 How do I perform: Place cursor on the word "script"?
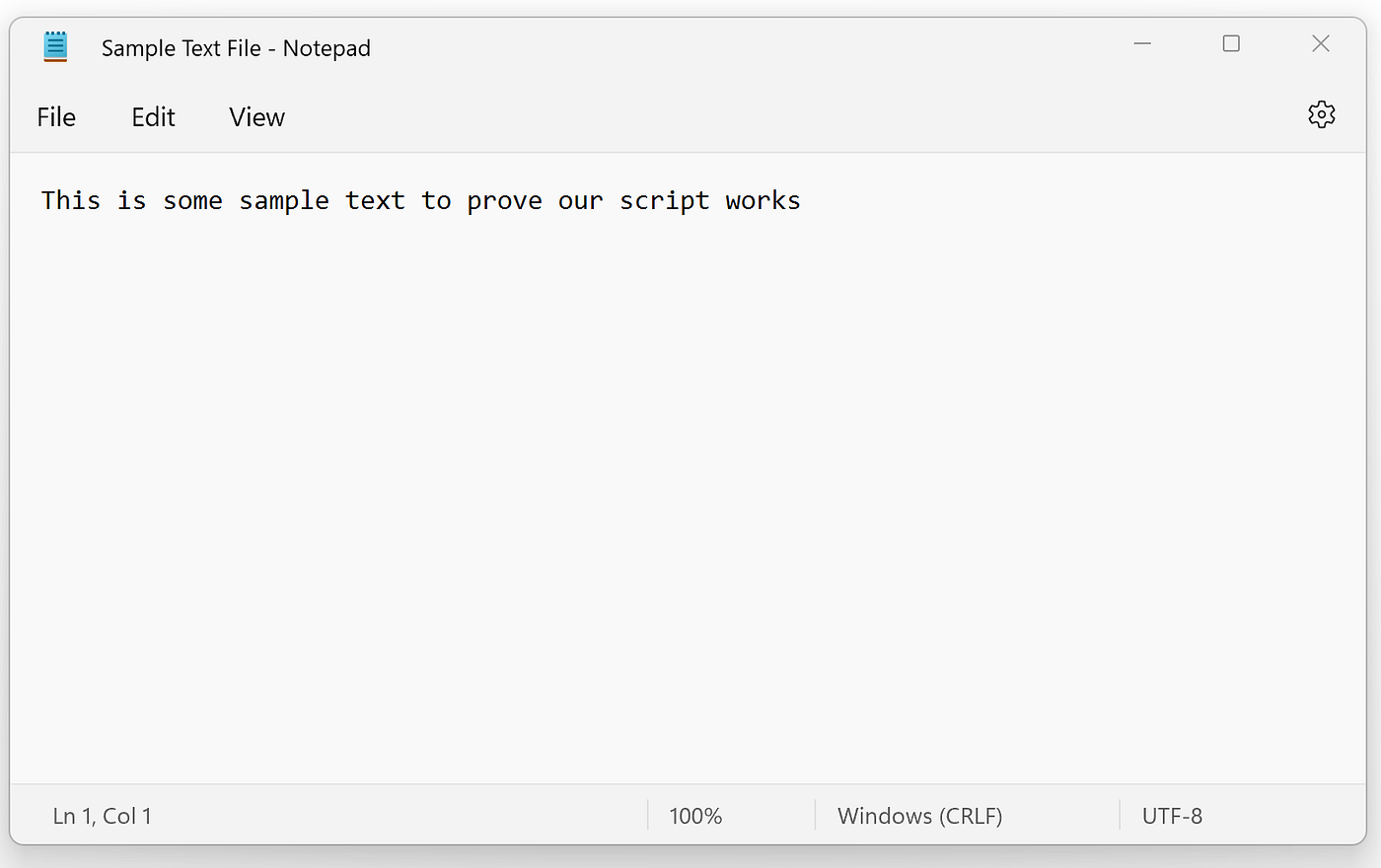tap(664, 201)
